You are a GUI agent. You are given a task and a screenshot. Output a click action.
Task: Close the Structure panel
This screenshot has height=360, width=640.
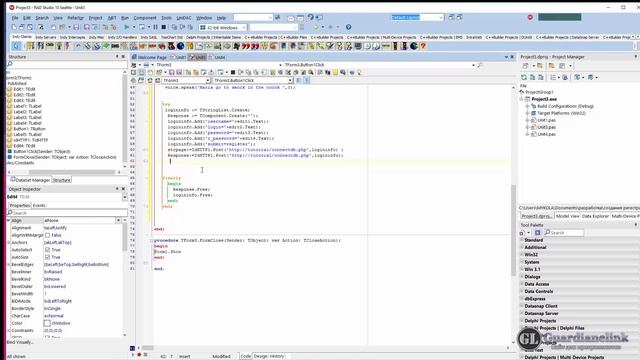click(123, 57)
